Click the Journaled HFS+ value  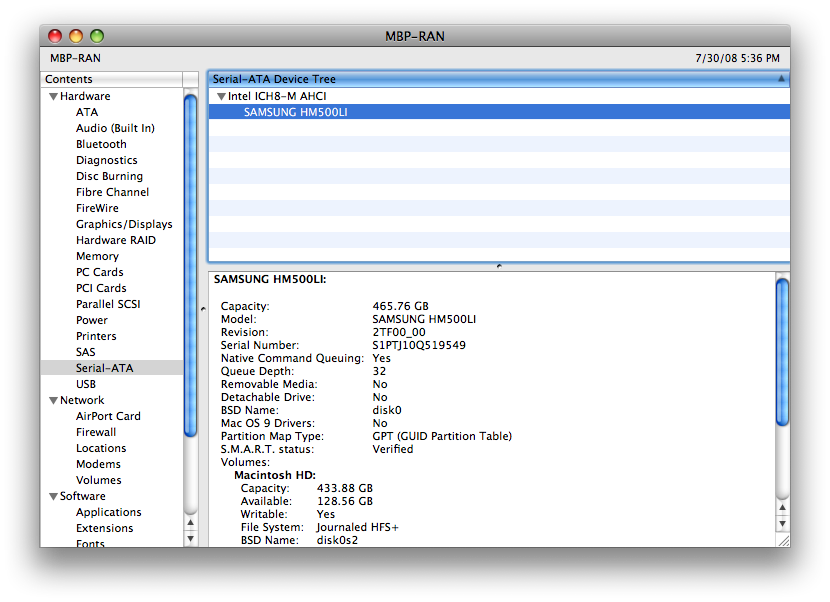click(357, 527)
